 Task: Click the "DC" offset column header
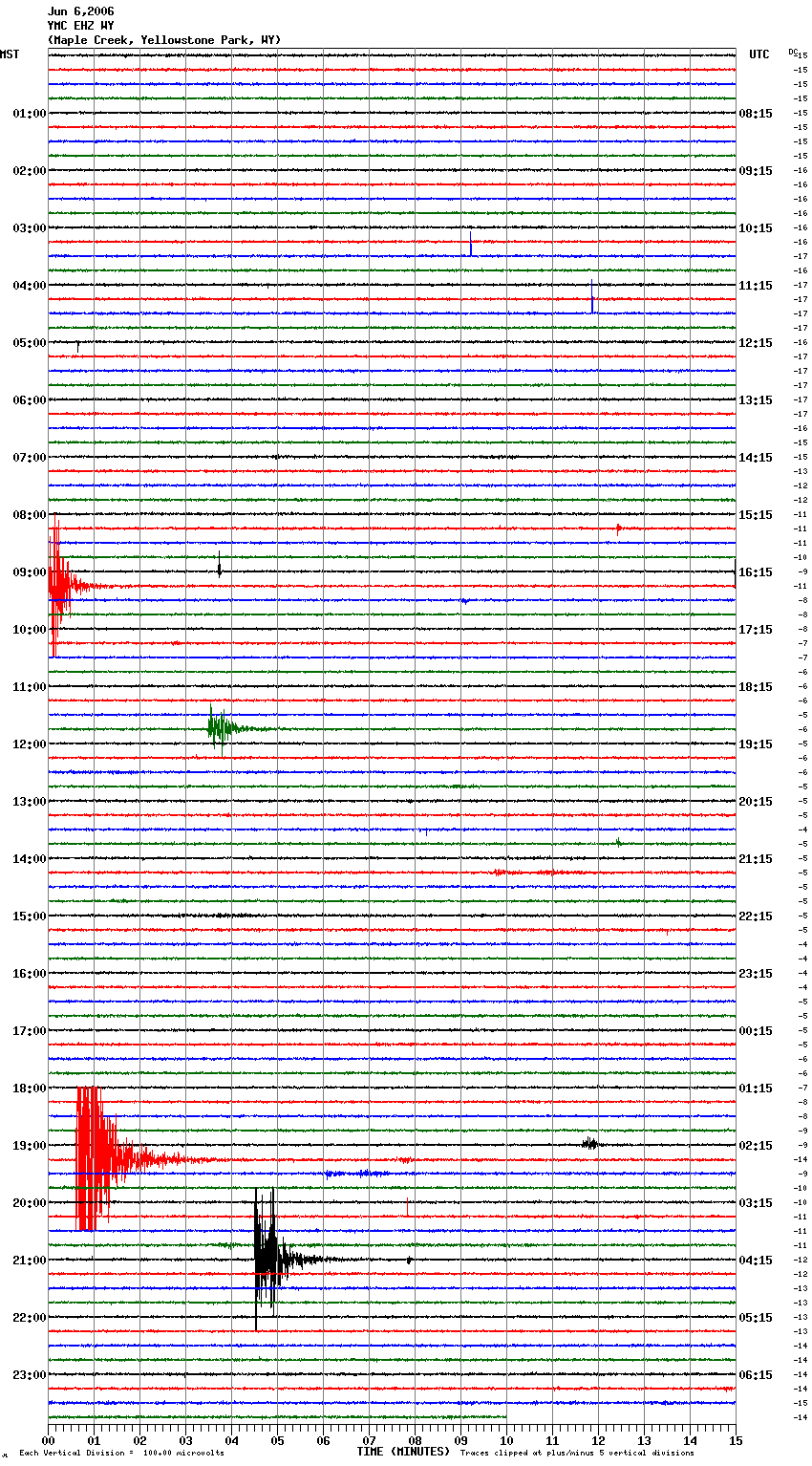pyautogui.click(x=792, y=52)
